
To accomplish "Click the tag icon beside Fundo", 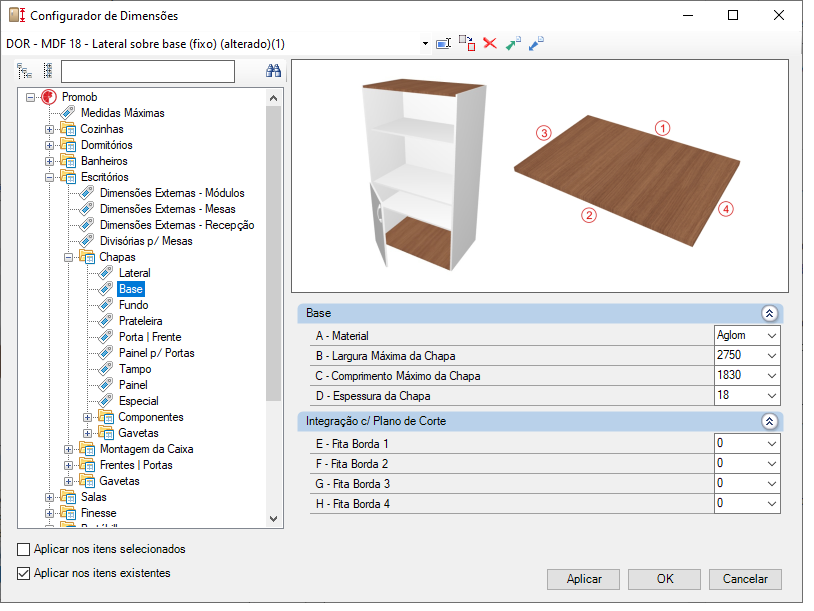I will tap(106, 305).
